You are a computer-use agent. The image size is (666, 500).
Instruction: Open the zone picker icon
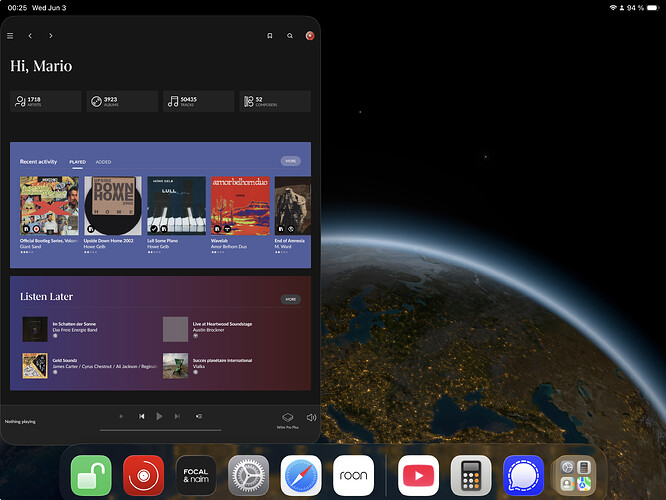(288, 417)
